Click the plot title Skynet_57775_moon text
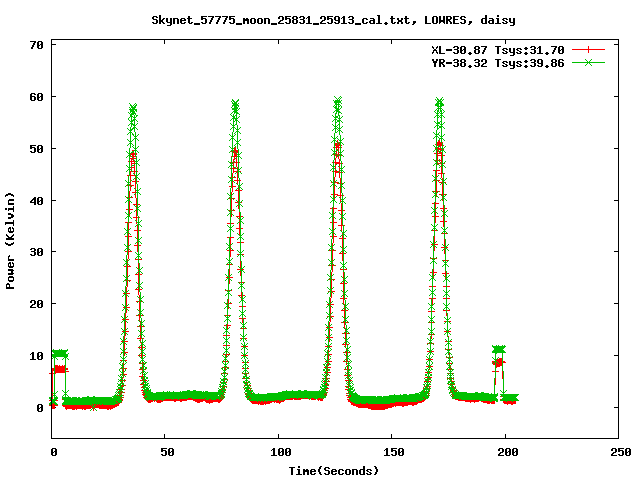The image size is (640, 480). [319, 19]
